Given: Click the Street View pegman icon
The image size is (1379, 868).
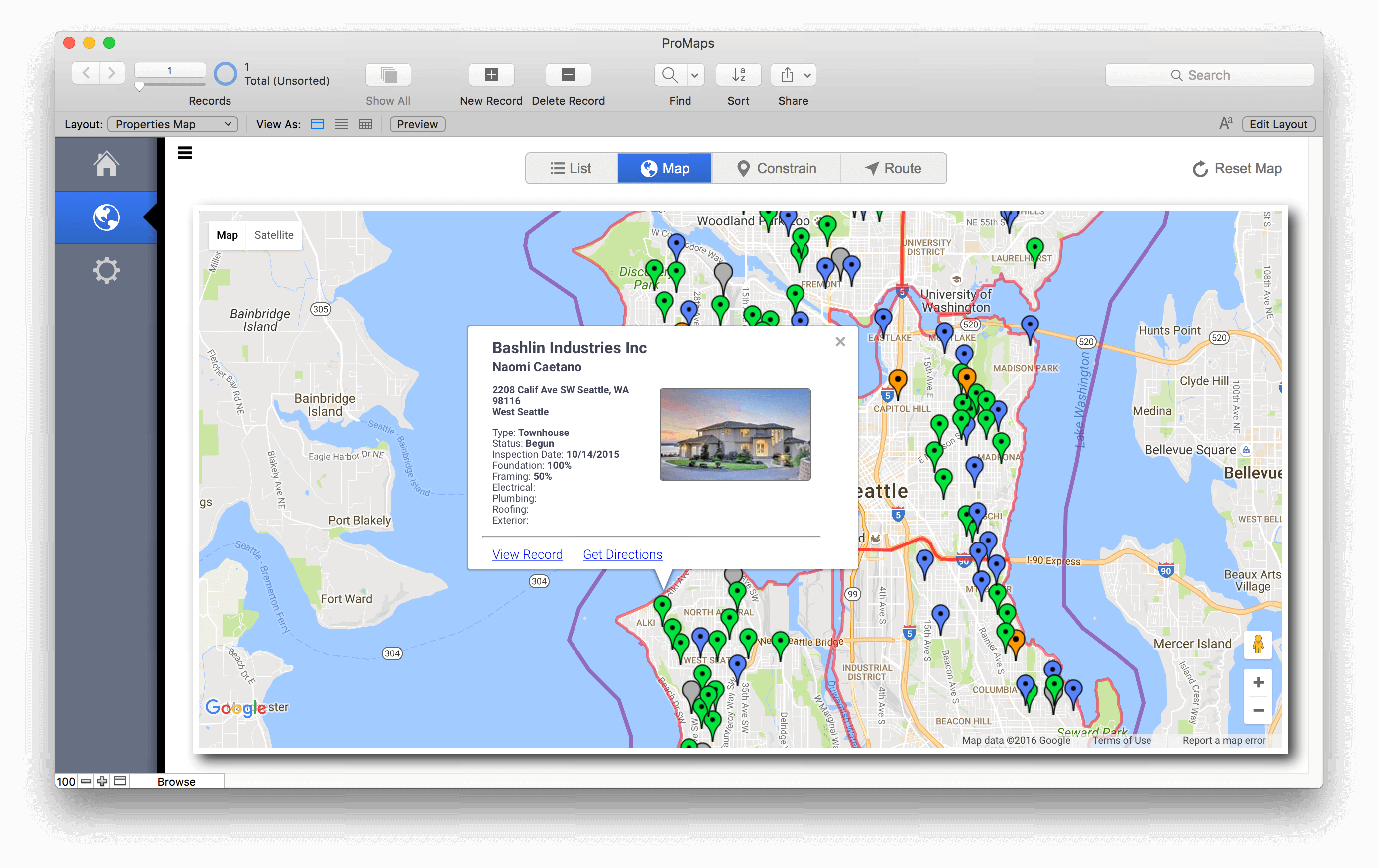Looking at the screenshot, I should (1258, 645).
